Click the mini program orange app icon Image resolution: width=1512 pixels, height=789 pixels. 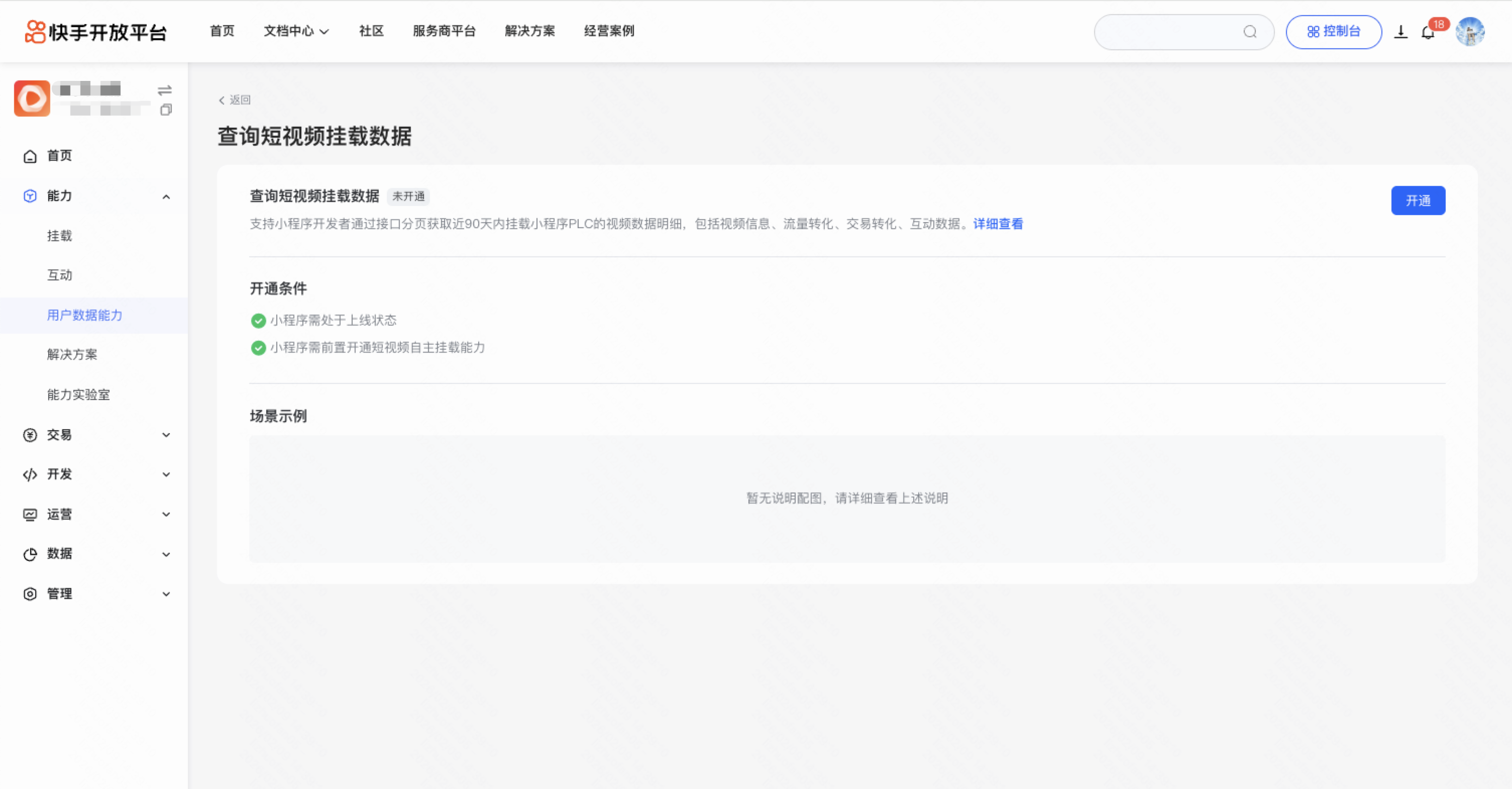[32, 98]
